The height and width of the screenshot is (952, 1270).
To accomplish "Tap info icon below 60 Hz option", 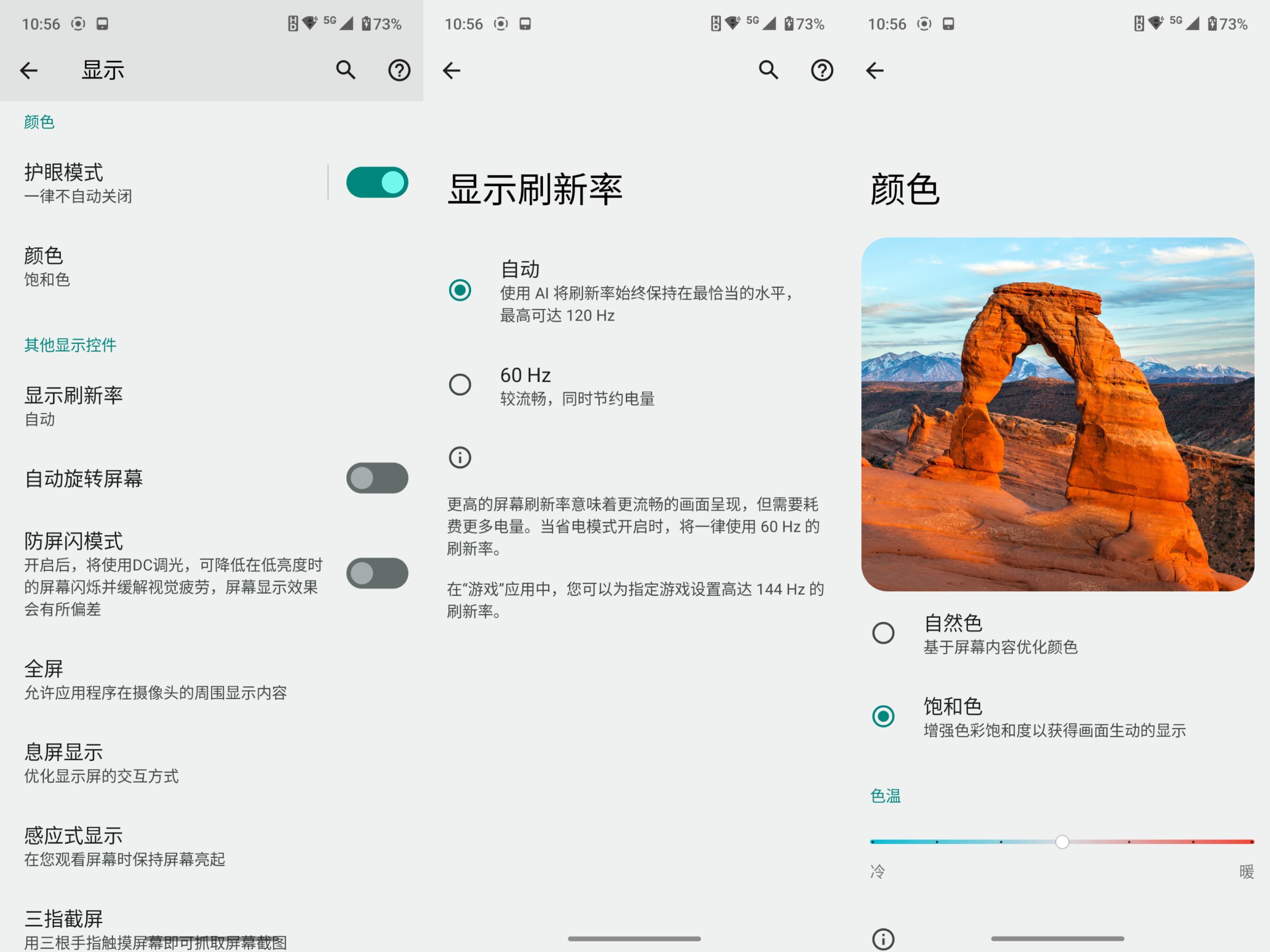I will point(460,457).
